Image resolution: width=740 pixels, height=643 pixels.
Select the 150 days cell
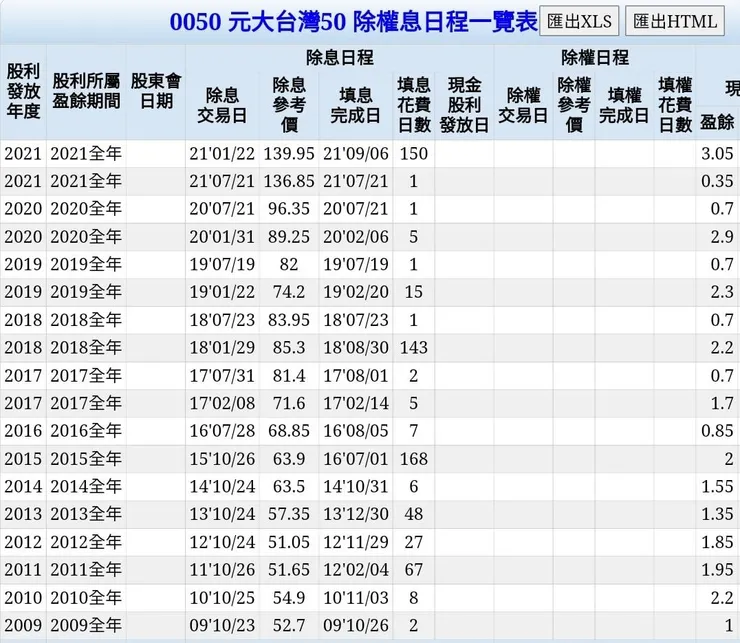[414, 154]
